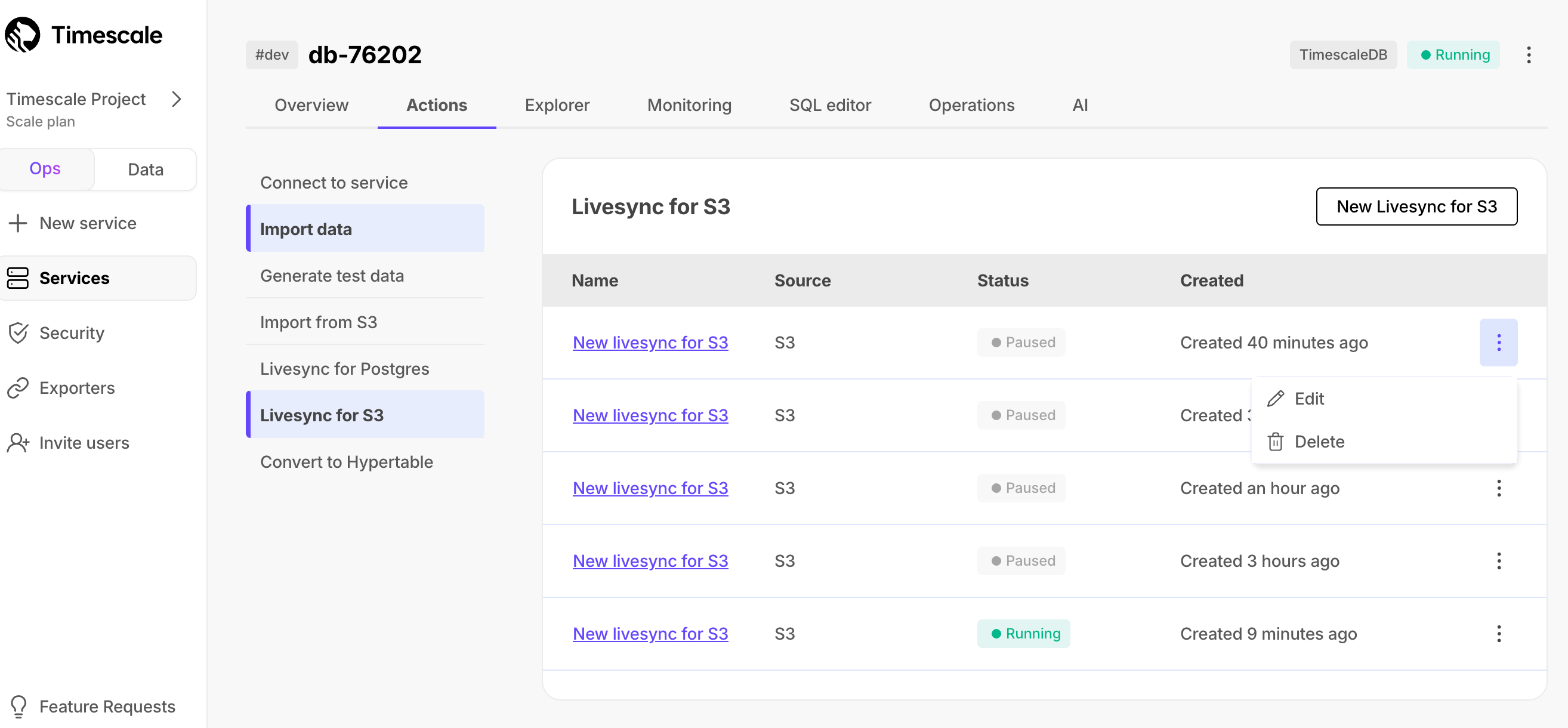Screen dimensions: 1568x728
Task: Open livesync link created an hour ago
Action: (x=650, y=488)
